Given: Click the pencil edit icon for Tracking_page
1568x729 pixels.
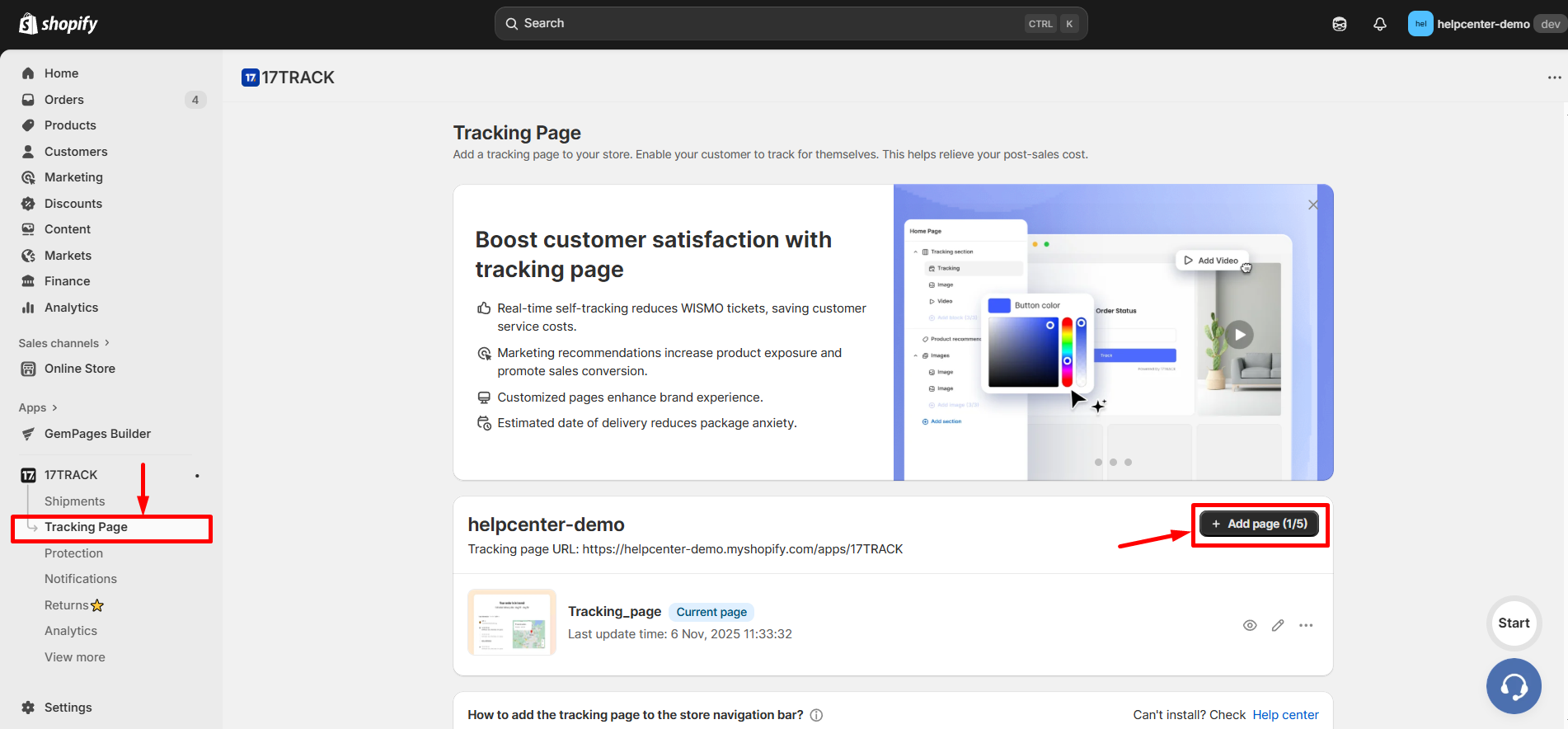Looking at the screenshot, I should point(1278,625).
